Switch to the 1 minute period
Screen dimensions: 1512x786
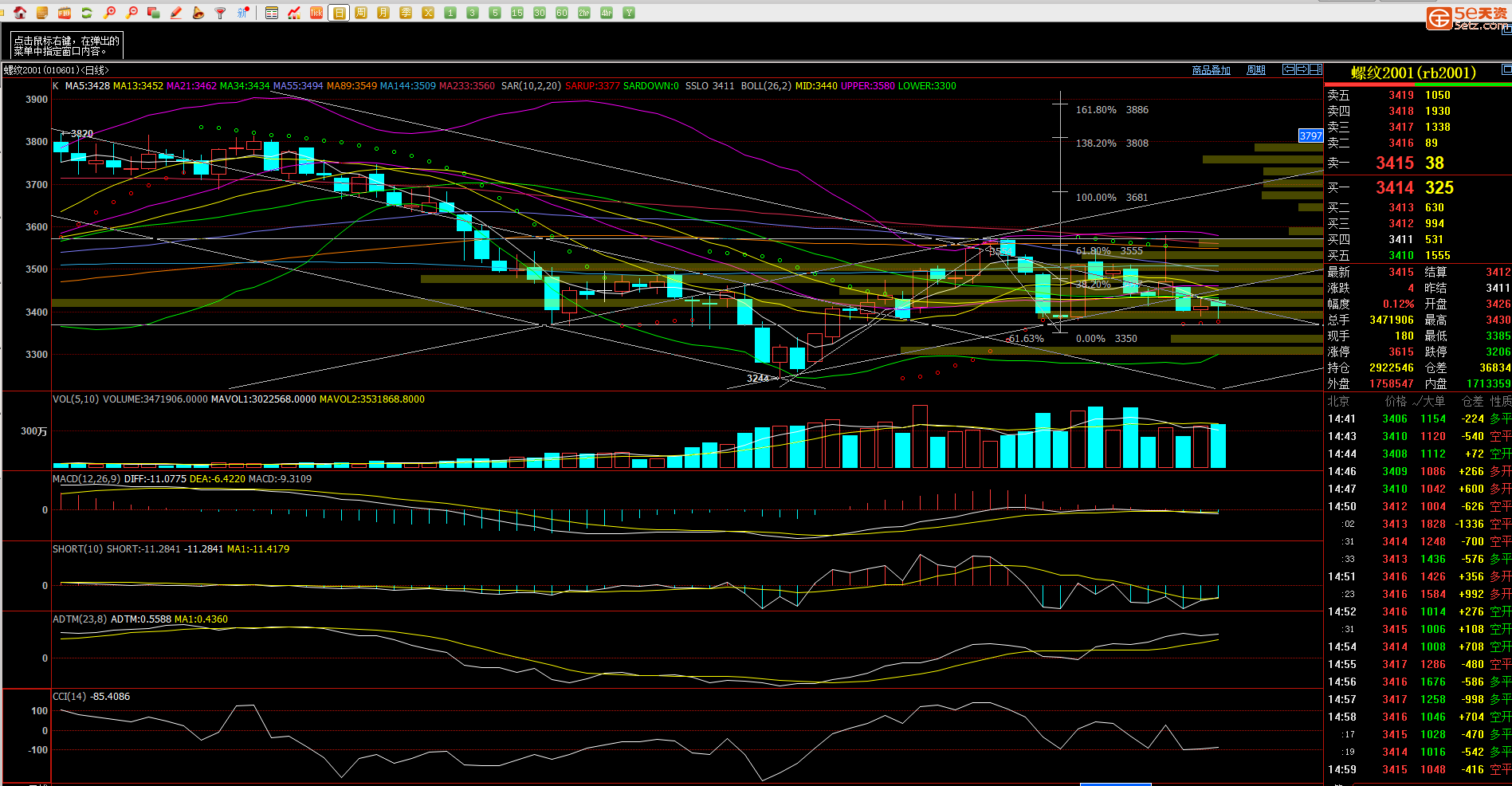click(x=450, y=13)
